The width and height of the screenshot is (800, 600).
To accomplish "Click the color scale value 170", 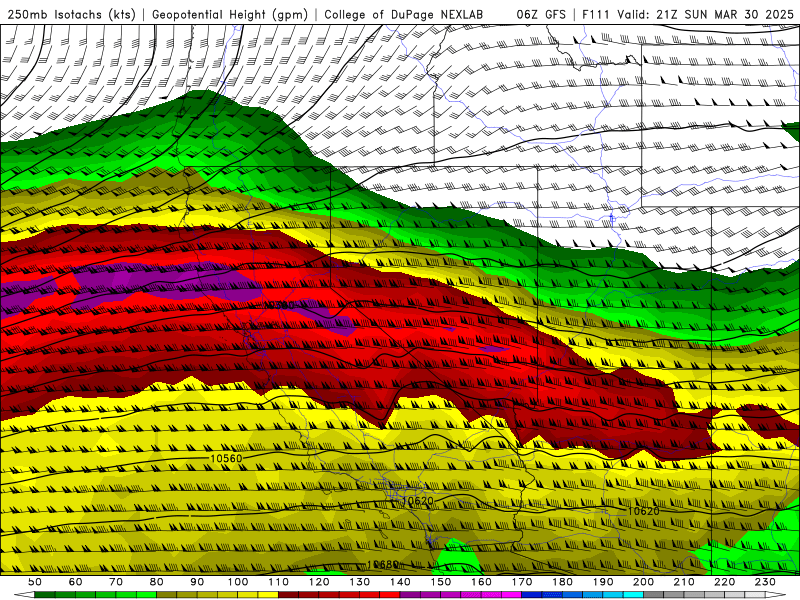I will [522, 582].
